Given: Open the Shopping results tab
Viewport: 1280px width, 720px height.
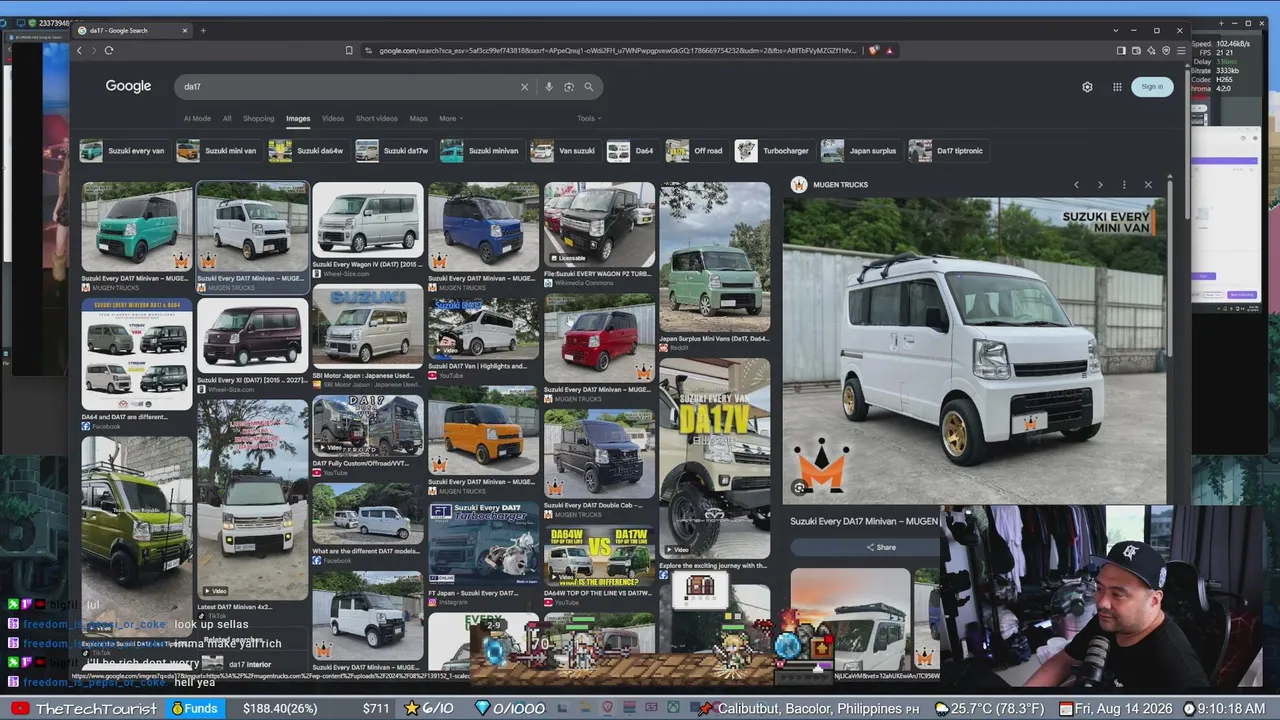Looking at the screenshot, I should 258,118.
